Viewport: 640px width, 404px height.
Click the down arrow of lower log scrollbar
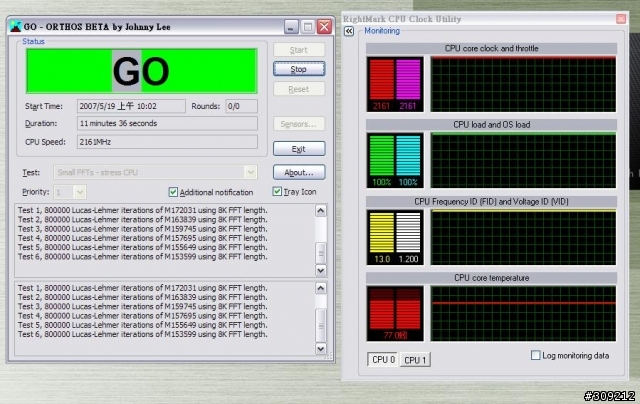[321, 349]
